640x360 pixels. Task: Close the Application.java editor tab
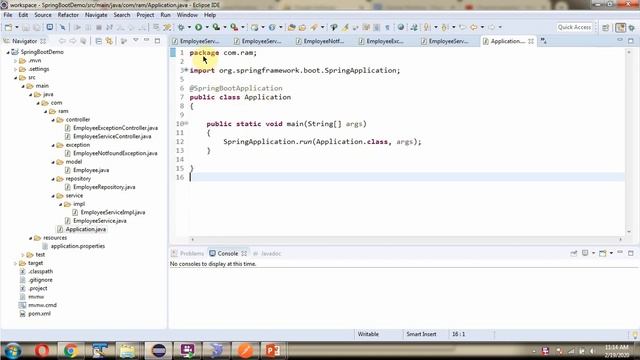531,41
